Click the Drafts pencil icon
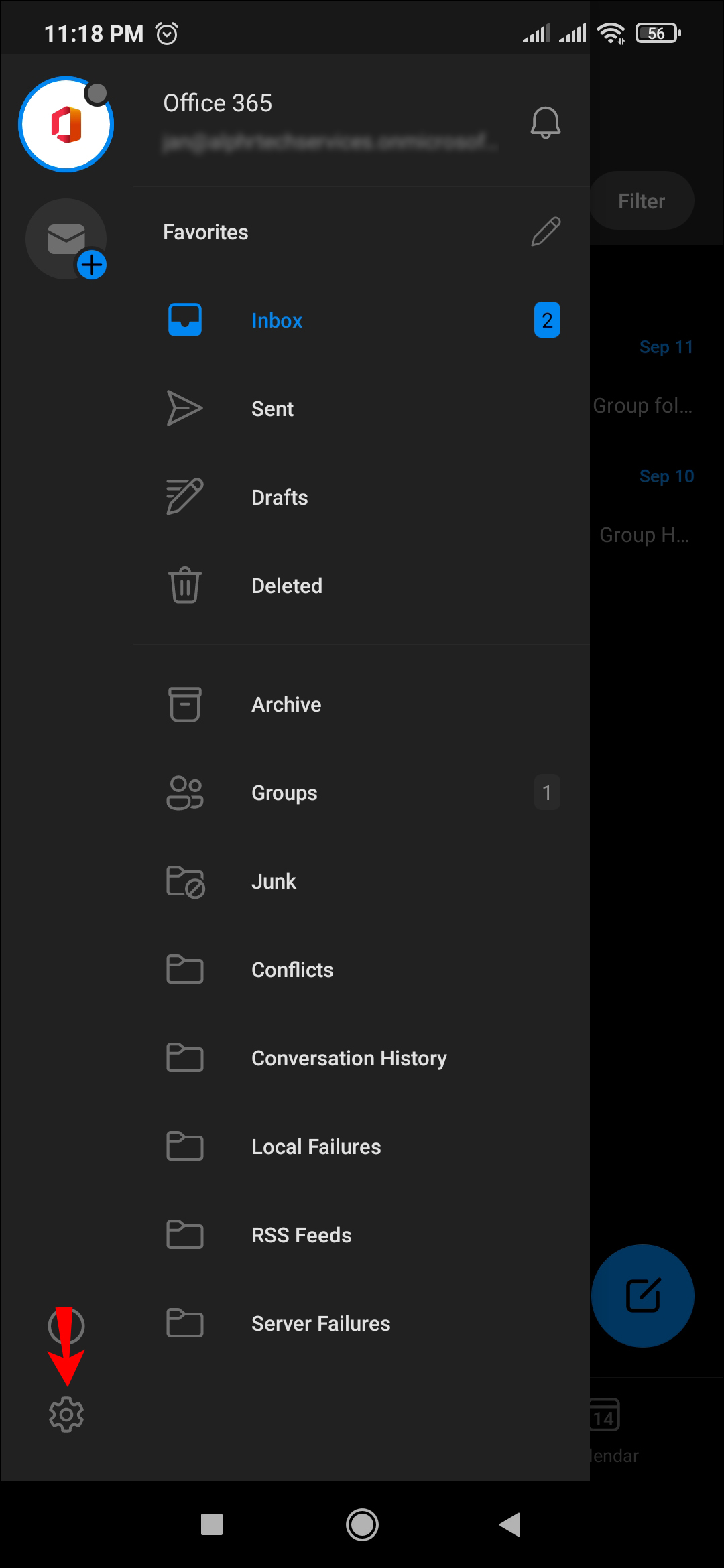 pos(184,497)
